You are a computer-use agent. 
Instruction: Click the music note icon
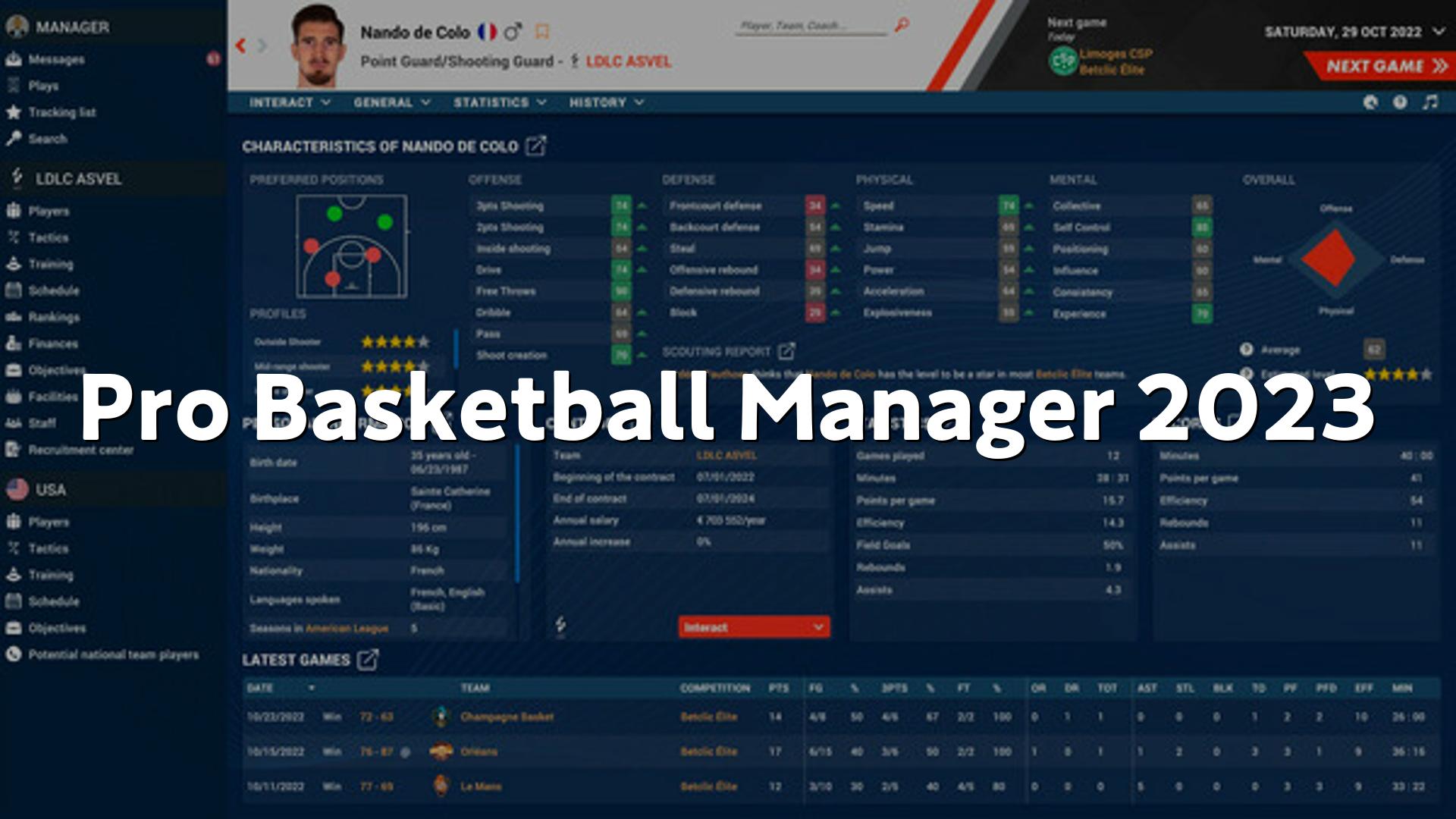pos(1430,102)
